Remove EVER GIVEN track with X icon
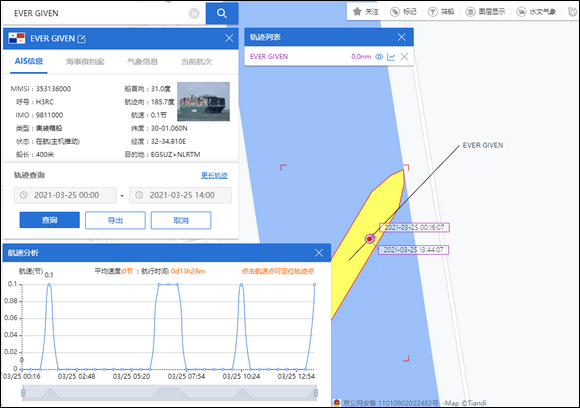580x408 pixels. click(x=404, y=57)
